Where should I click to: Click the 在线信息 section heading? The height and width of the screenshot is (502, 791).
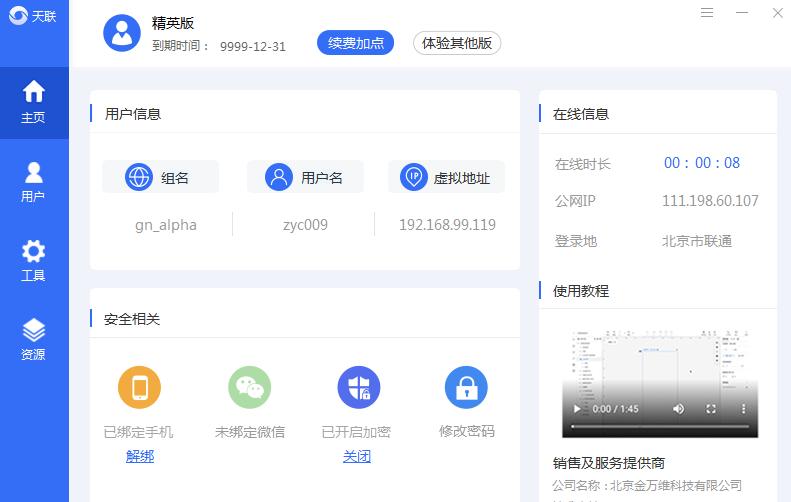pyautogui.click(x=581, y=114)
